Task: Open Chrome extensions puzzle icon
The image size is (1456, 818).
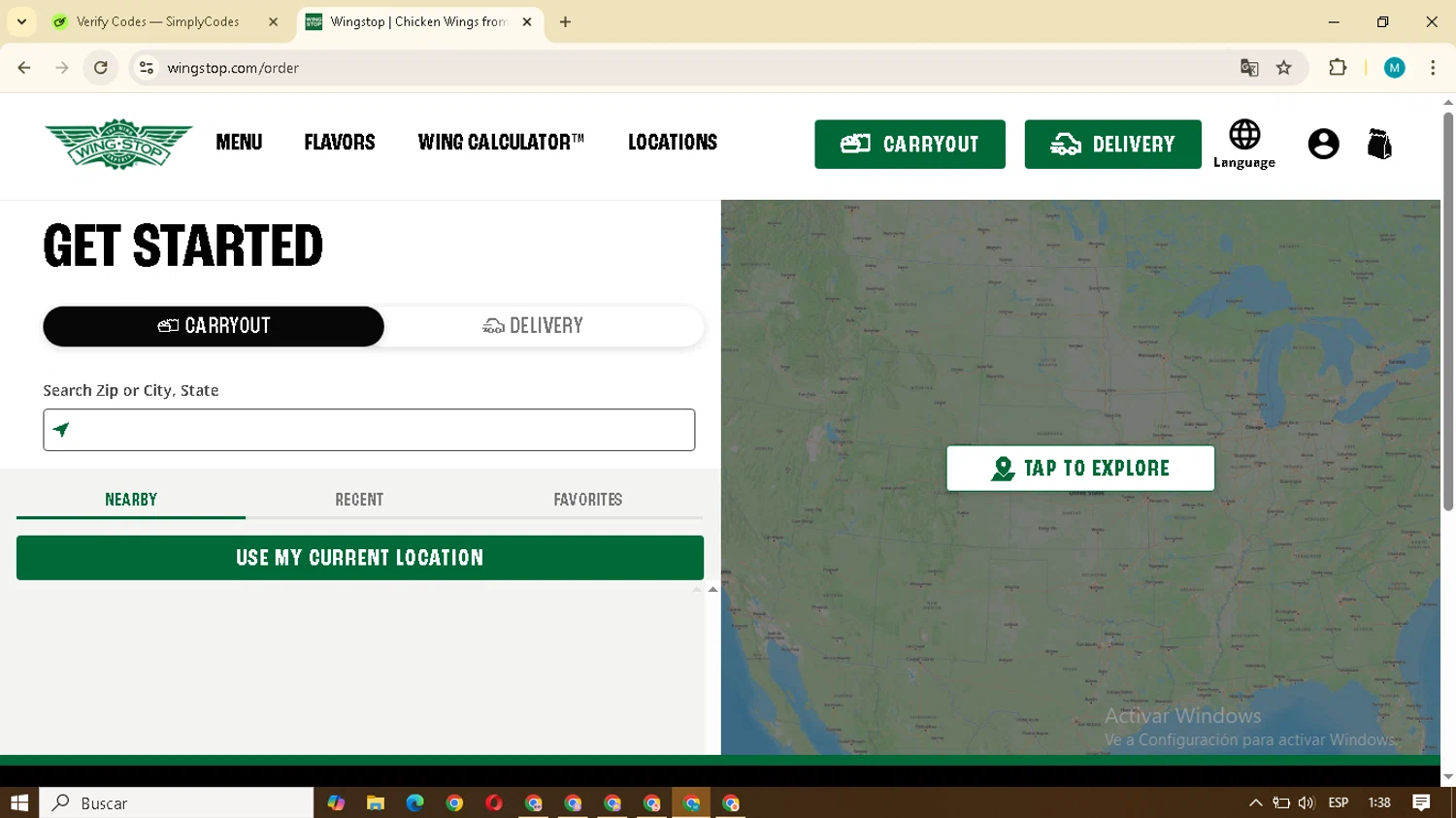Action: pyautogui.click(x=1338, y=68)
